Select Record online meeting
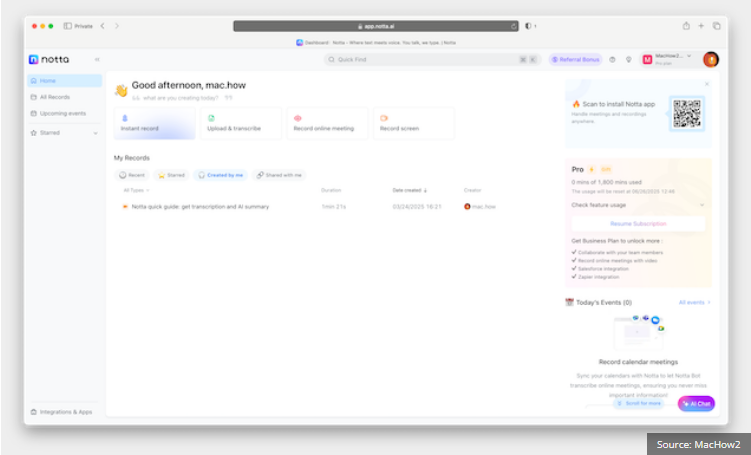Screen dimensions: 751x455 point(328,124)
